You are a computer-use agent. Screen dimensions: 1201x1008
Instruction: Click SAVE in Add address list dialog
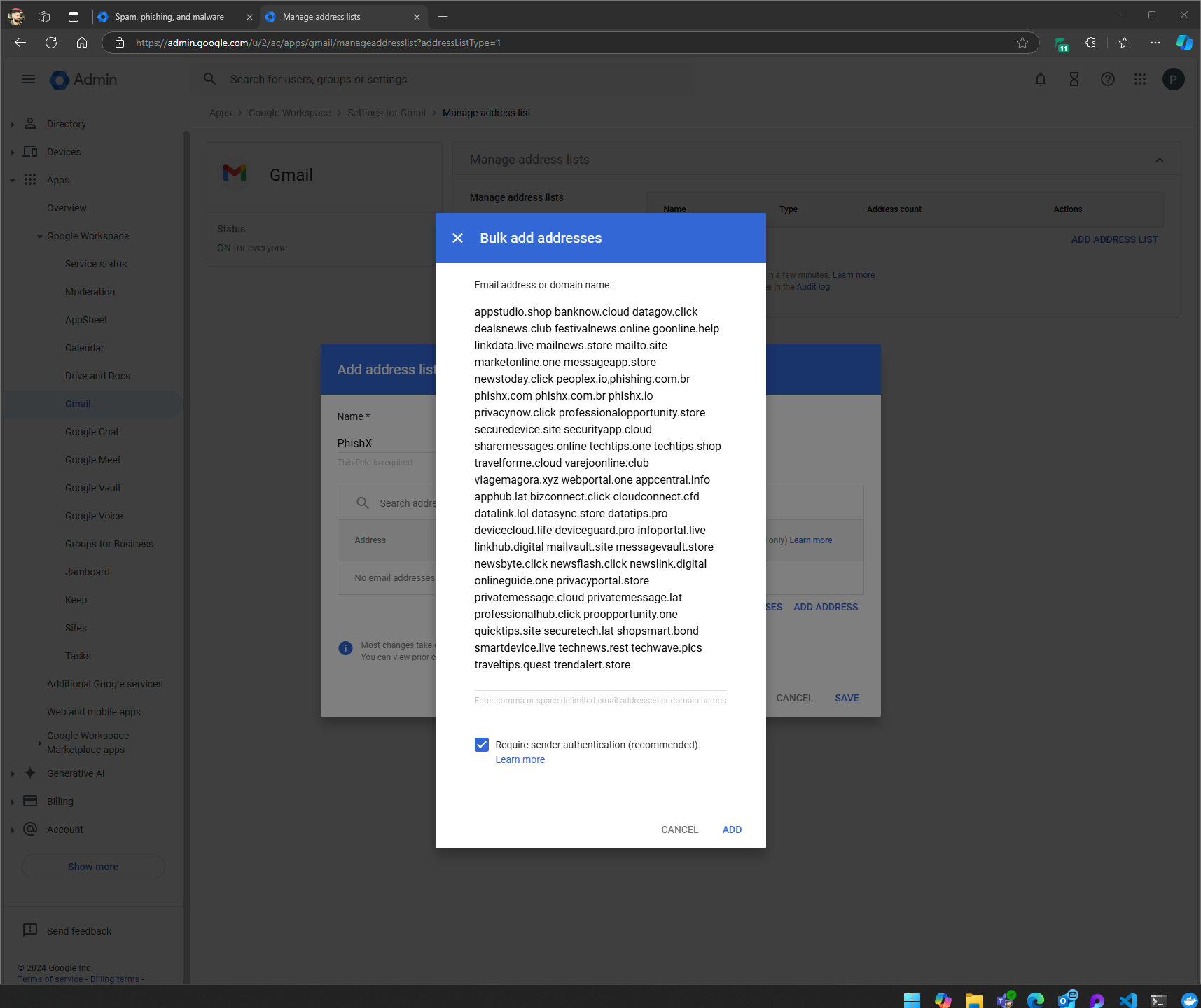point(847,698)
